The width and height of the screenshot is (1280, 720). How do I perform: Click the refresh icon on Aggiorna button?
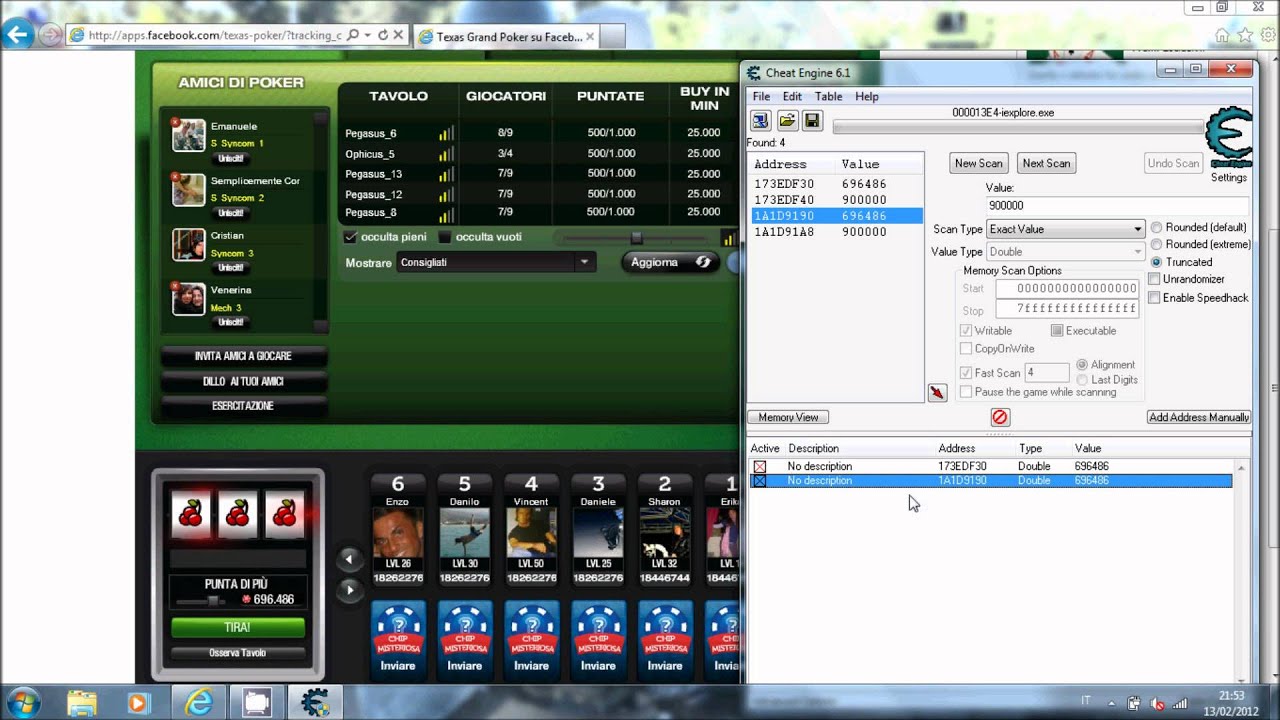(703, 262)
